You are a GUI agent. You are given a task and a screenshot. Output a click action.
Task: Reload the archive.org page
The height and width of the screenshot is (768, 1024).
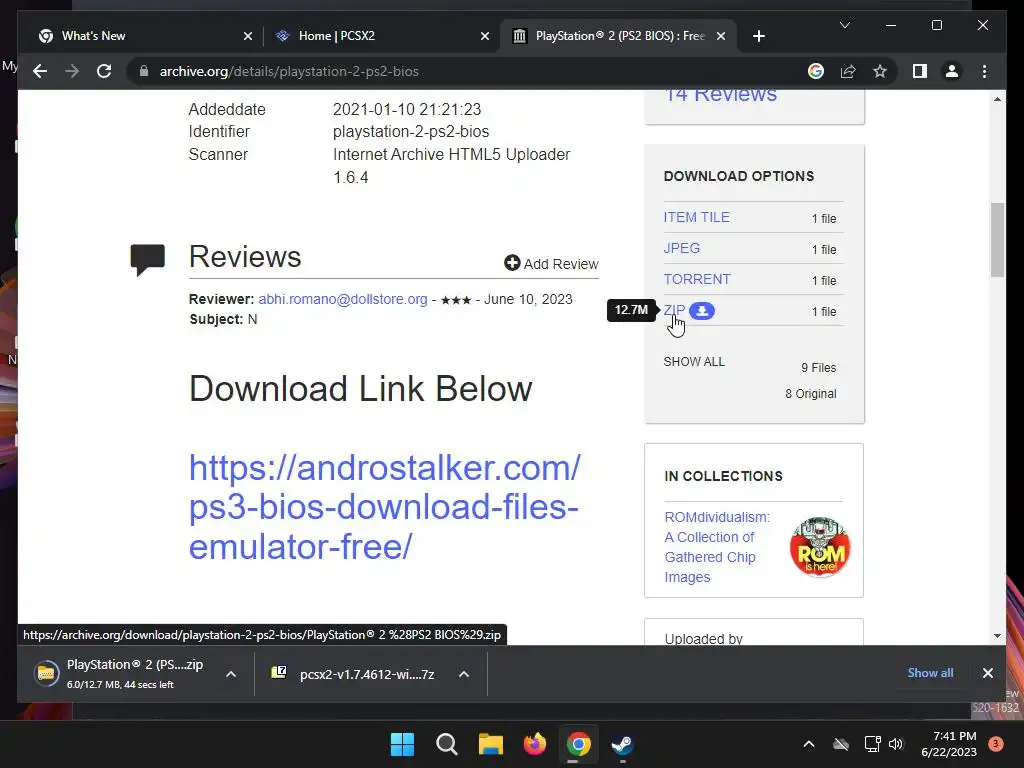pos(104,71)
